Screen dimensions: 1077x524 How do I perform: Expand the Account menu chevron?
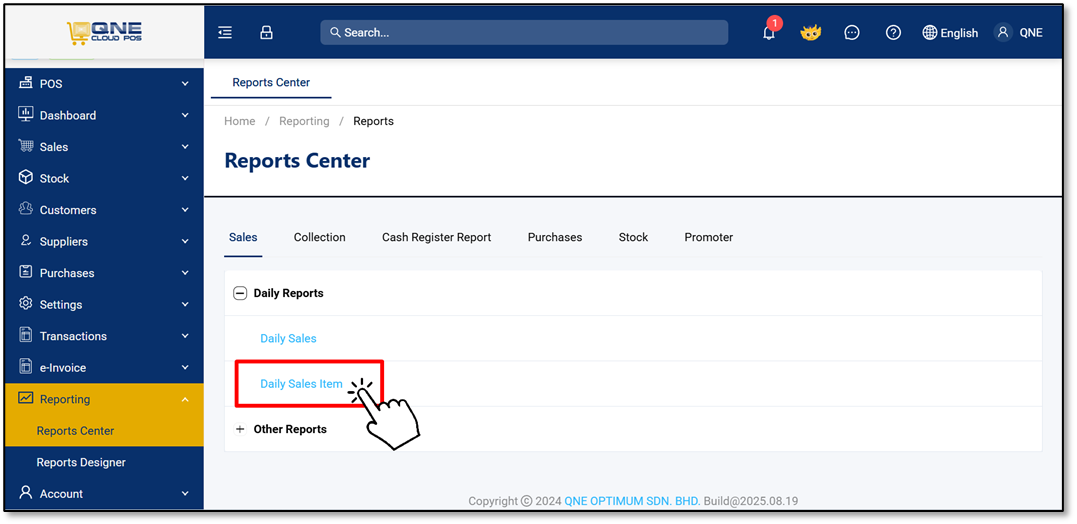(x=185, y=494)
